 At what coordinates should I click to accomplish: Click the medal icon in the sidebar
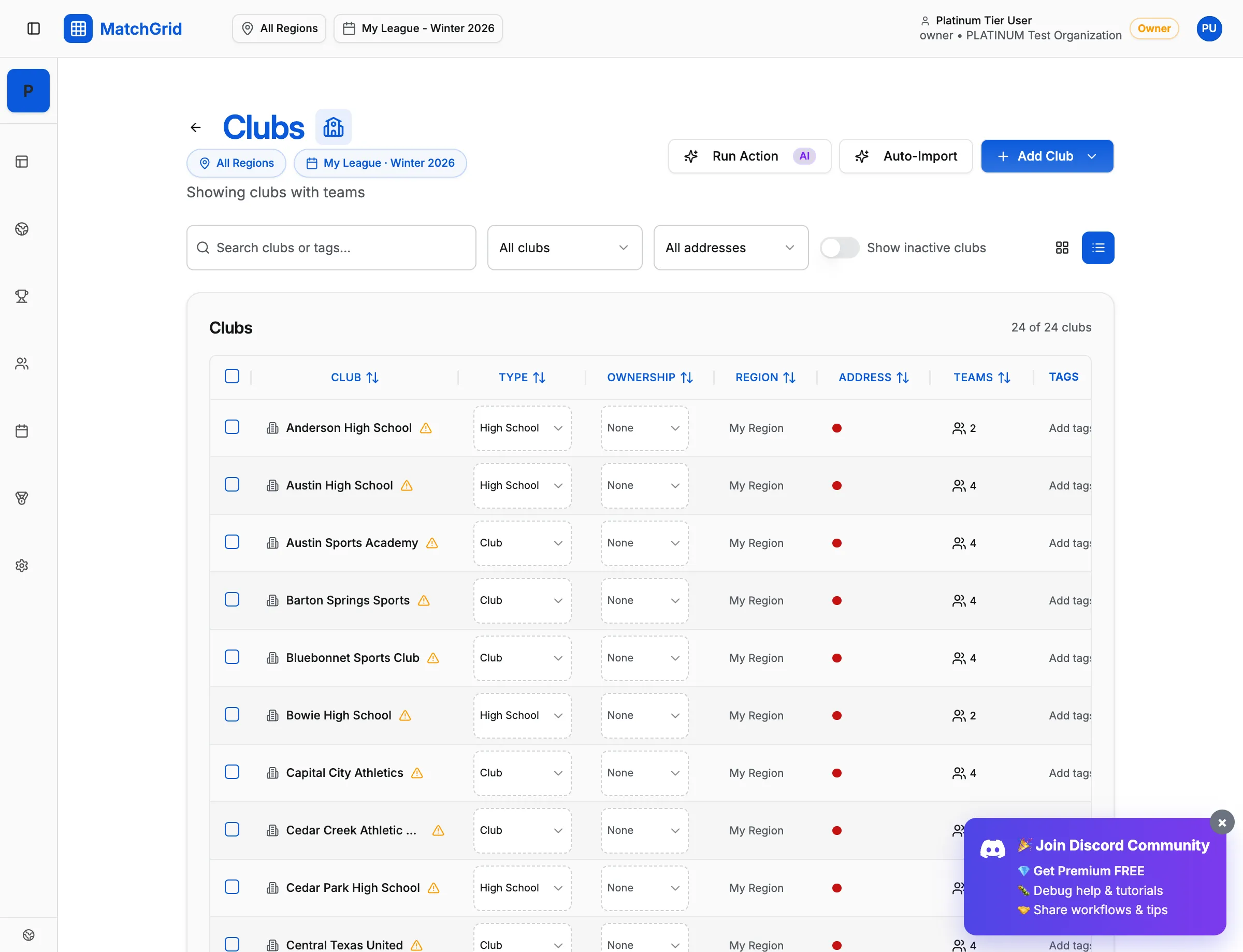pos(22,498)
